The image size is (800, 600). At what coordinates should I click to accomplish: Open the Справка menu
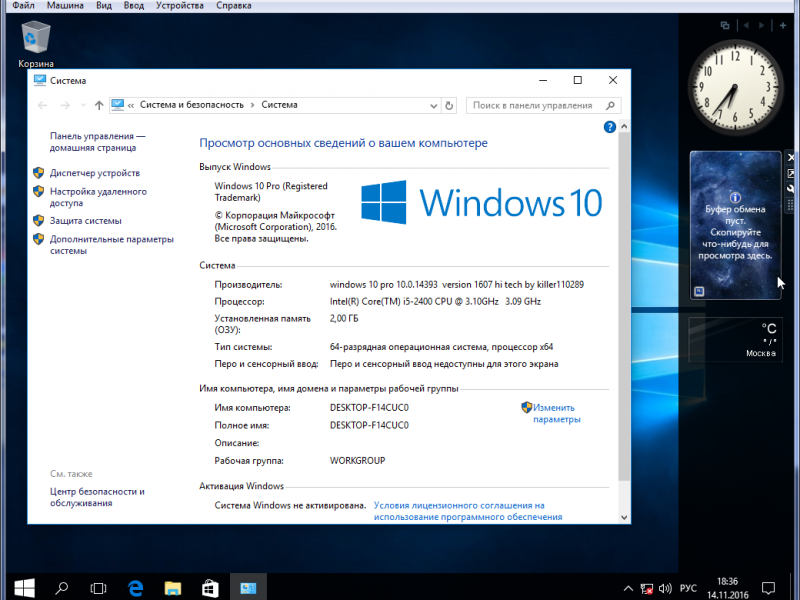tap(234, 6)
